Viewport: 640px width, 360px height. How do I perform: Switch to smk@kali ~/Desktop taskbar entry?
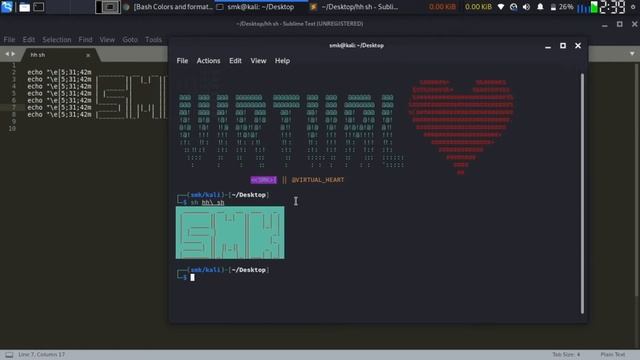pyautogui.click(x=261, y=7)
